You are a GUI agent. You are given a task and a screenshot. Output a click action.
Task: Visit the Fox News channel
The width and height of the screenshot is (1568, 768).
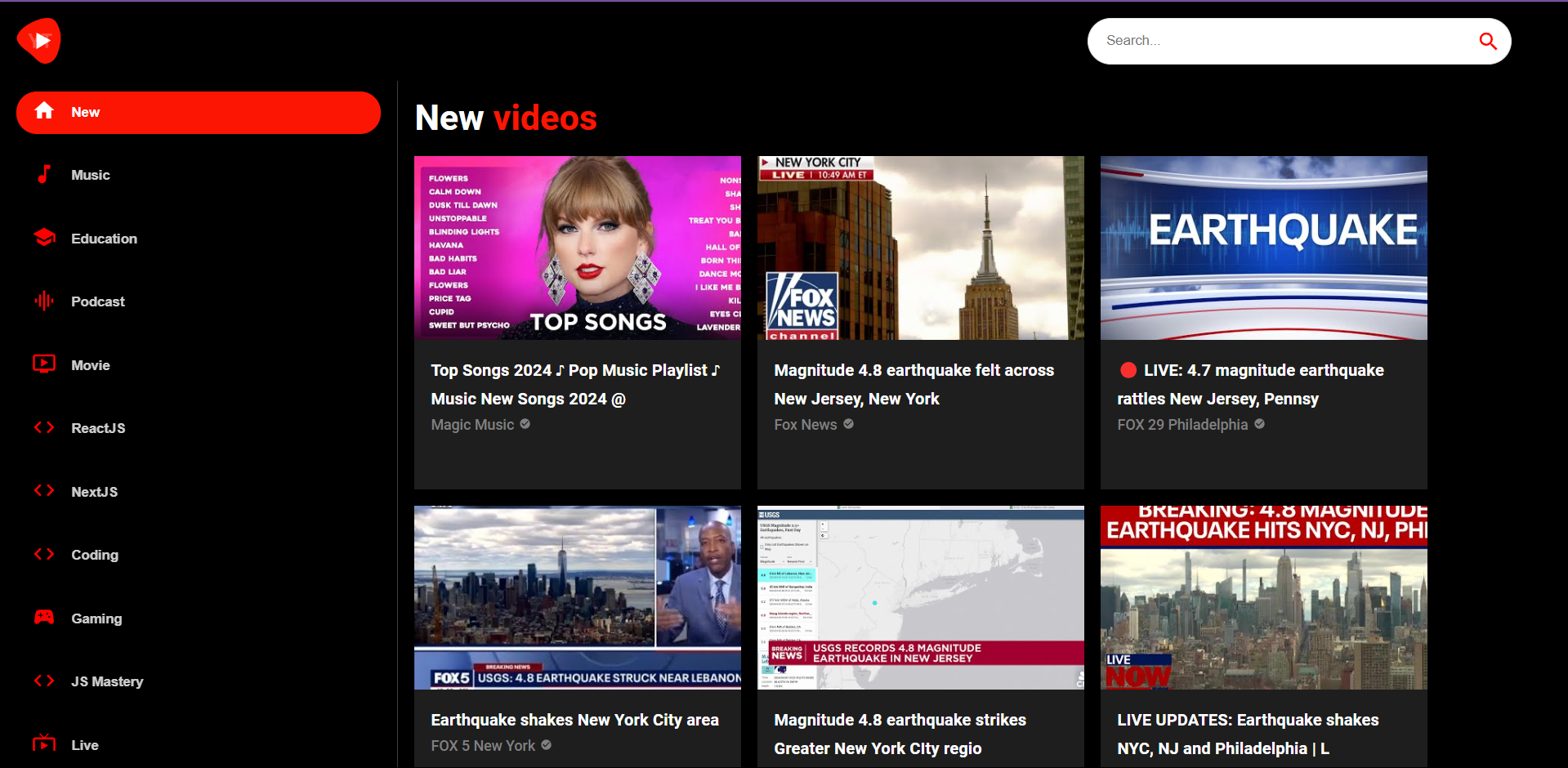point(806,425)
